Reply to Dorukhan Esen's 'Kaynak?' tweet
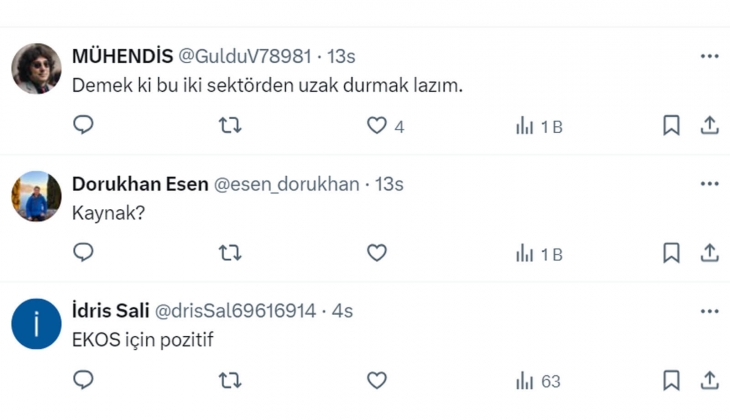The height and width of the screenshot is (420, 730). [84, 254]
